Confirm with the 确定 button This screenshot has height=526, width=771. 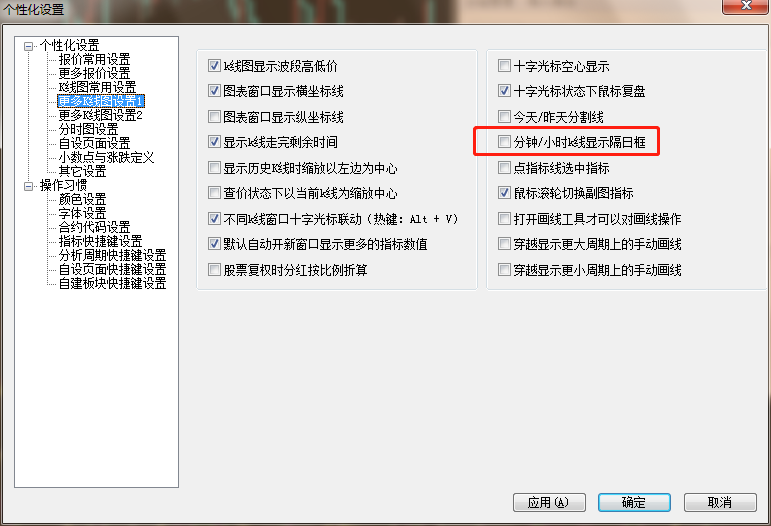(634, 502)
